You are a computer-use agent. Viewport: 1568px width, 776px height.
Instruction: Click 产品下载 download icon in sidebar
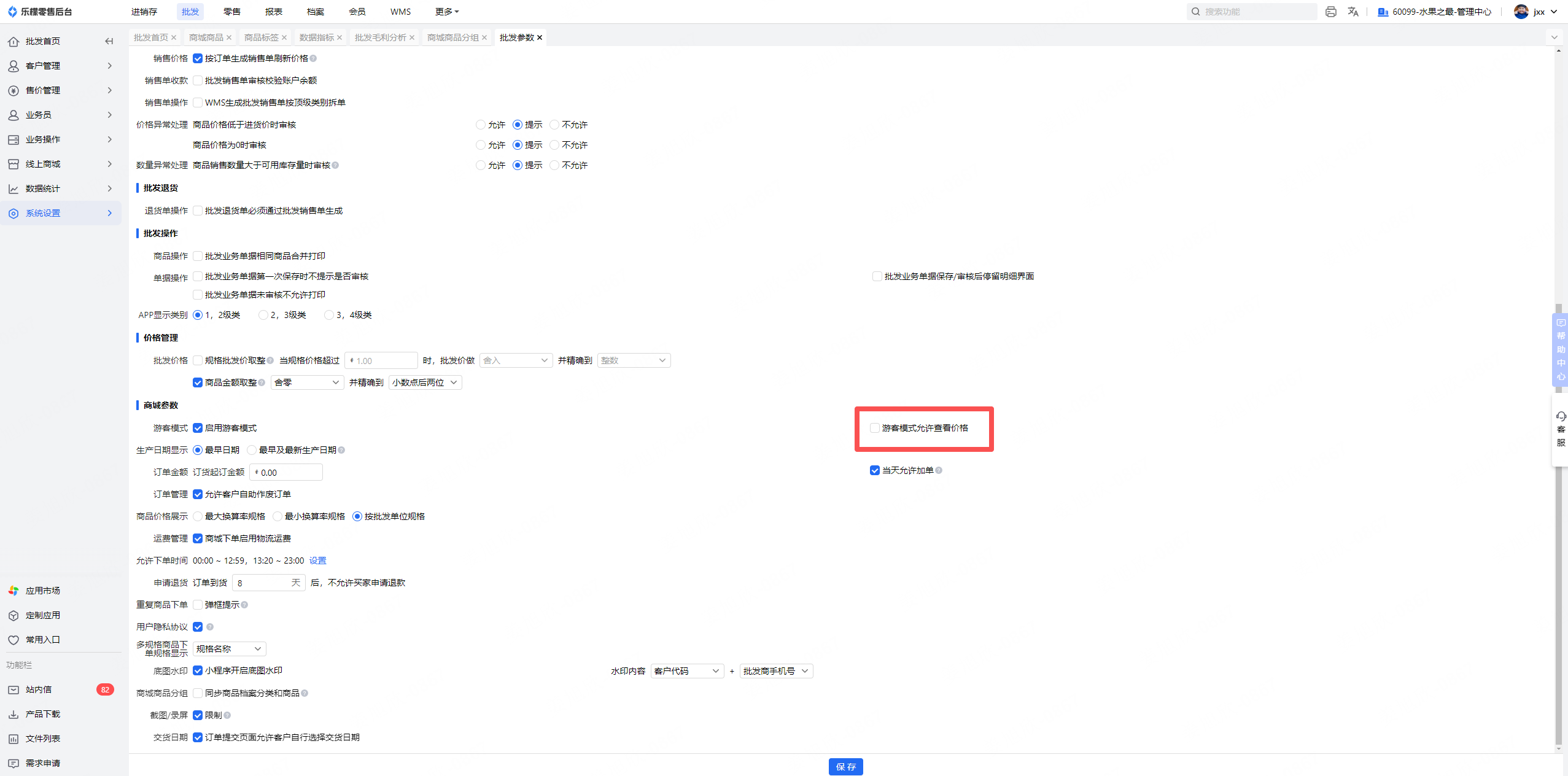[x=14, y=714]
